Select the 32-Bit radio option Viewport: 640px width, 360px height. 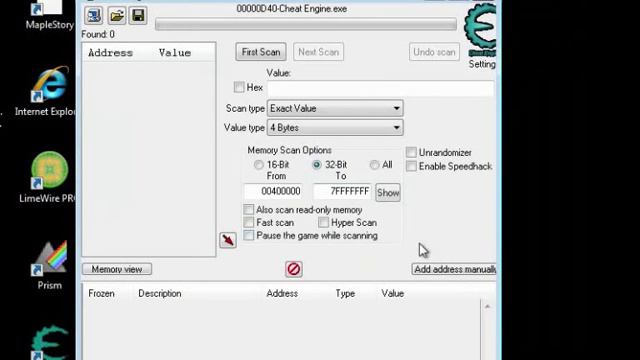pos(316,165)
